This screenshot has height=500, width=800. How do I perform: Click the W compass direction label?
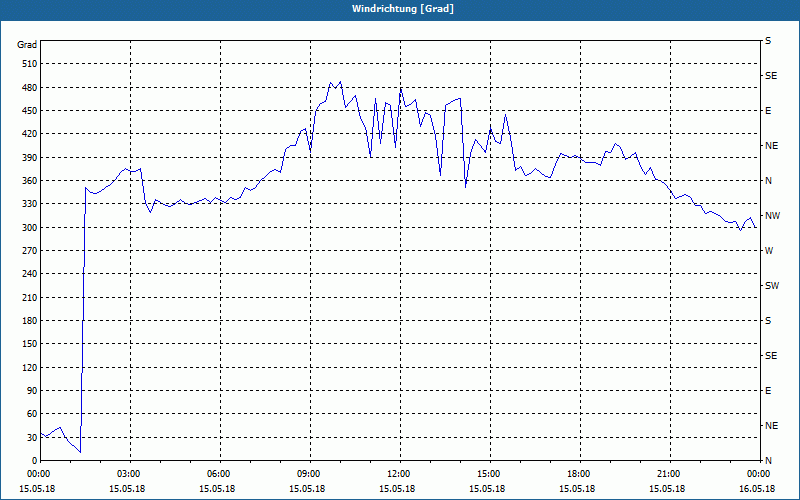(x=769, y=251)
